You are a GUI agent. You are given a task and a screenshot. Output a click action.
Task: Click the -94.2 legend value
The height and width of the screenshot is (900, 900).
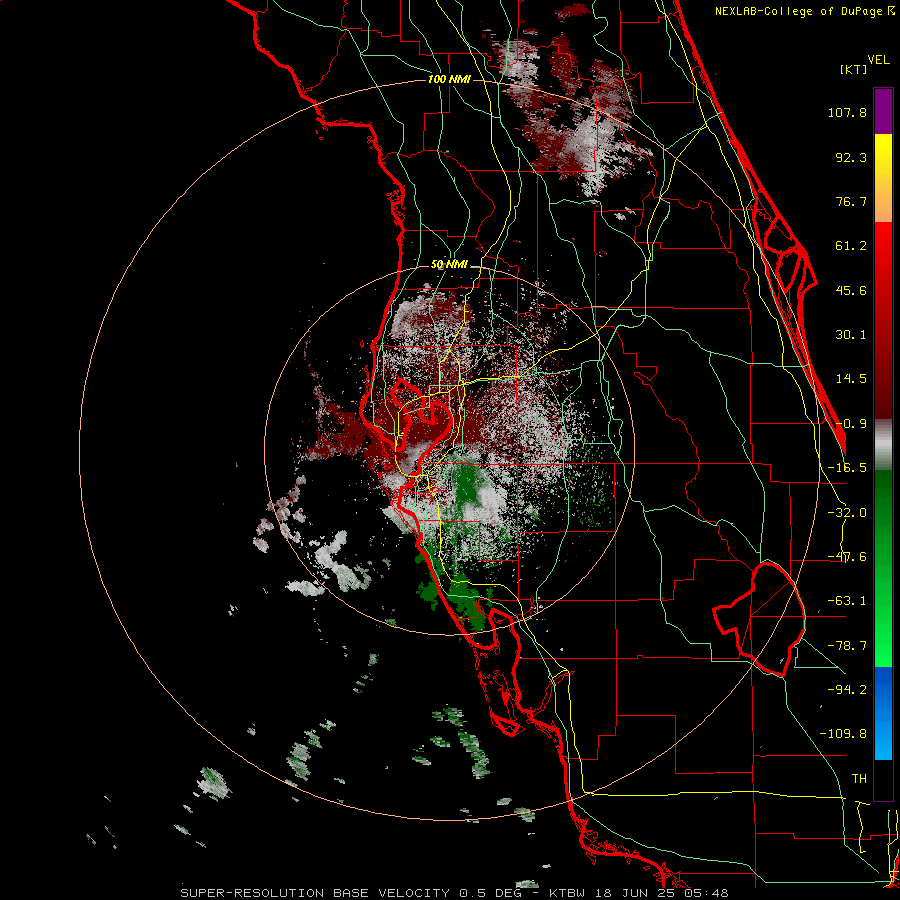coord(847,689)
